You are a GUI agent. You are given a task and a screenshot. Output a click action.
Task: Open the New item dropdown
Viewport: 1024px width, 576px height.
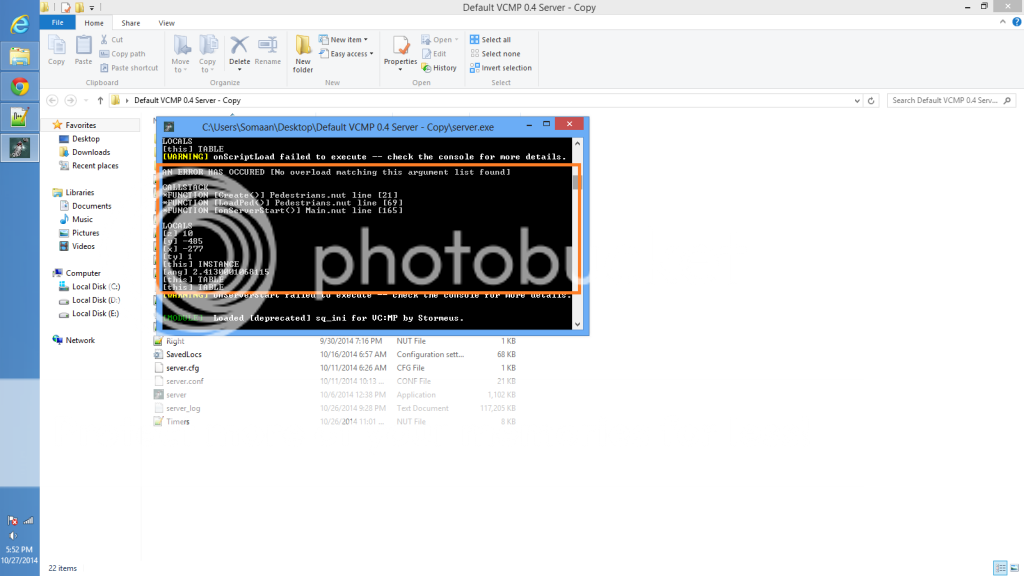click(x=344, y=39)
